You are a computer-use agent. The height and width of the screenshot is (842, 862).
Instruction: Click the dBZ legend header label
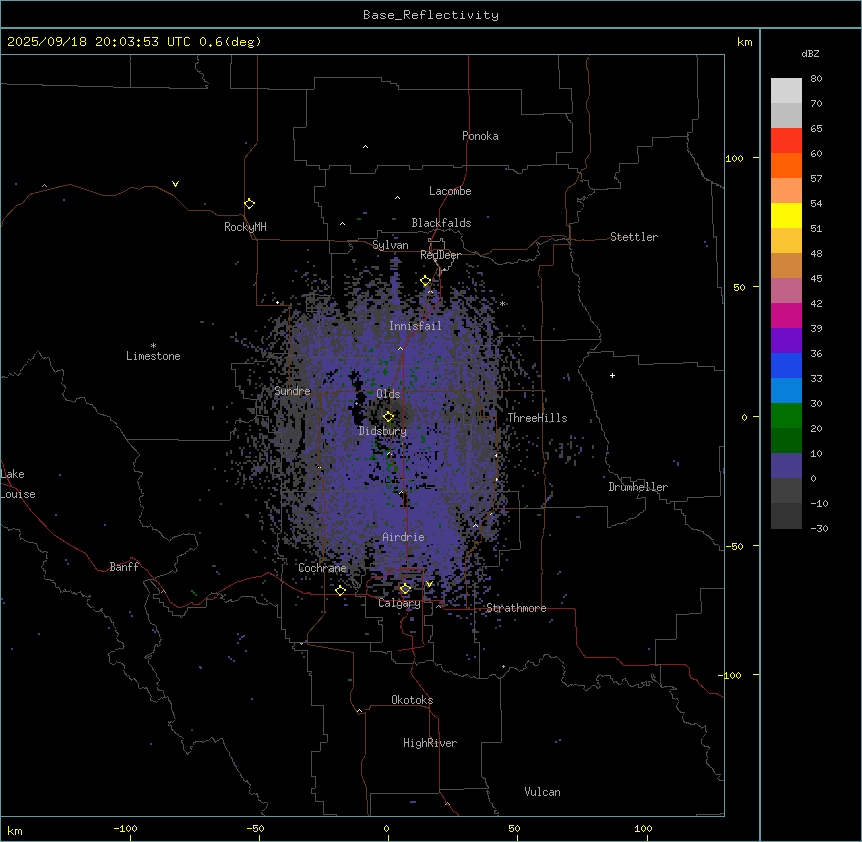(x=811, y=53)
